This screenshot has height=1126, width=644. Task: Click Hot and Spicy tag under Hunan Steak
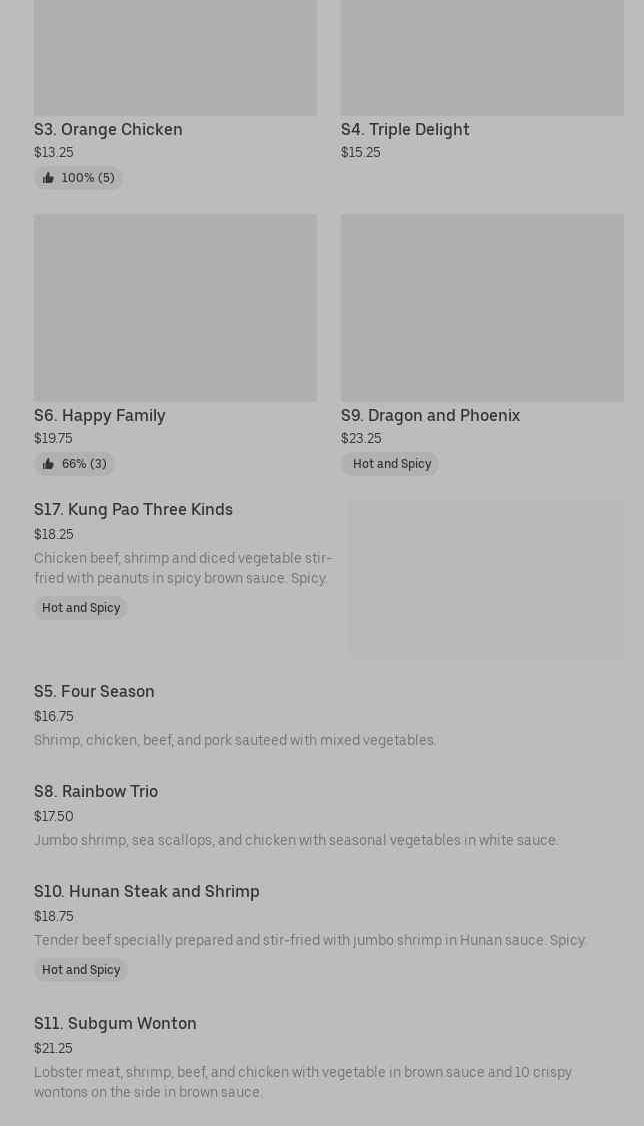(81, 970)
